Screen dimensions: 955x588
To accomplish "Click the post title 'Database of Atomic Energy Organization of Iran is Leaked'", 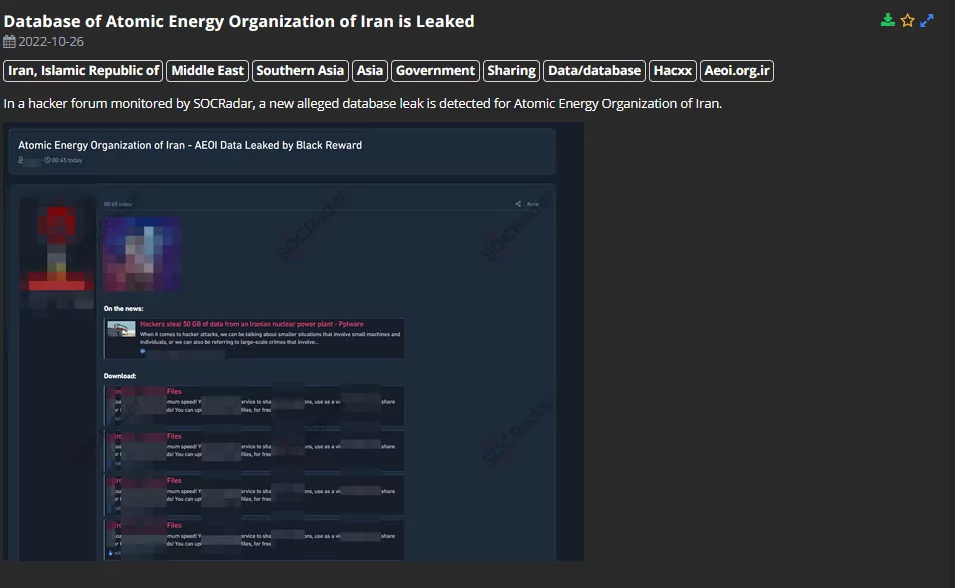I will click(239, 21).
